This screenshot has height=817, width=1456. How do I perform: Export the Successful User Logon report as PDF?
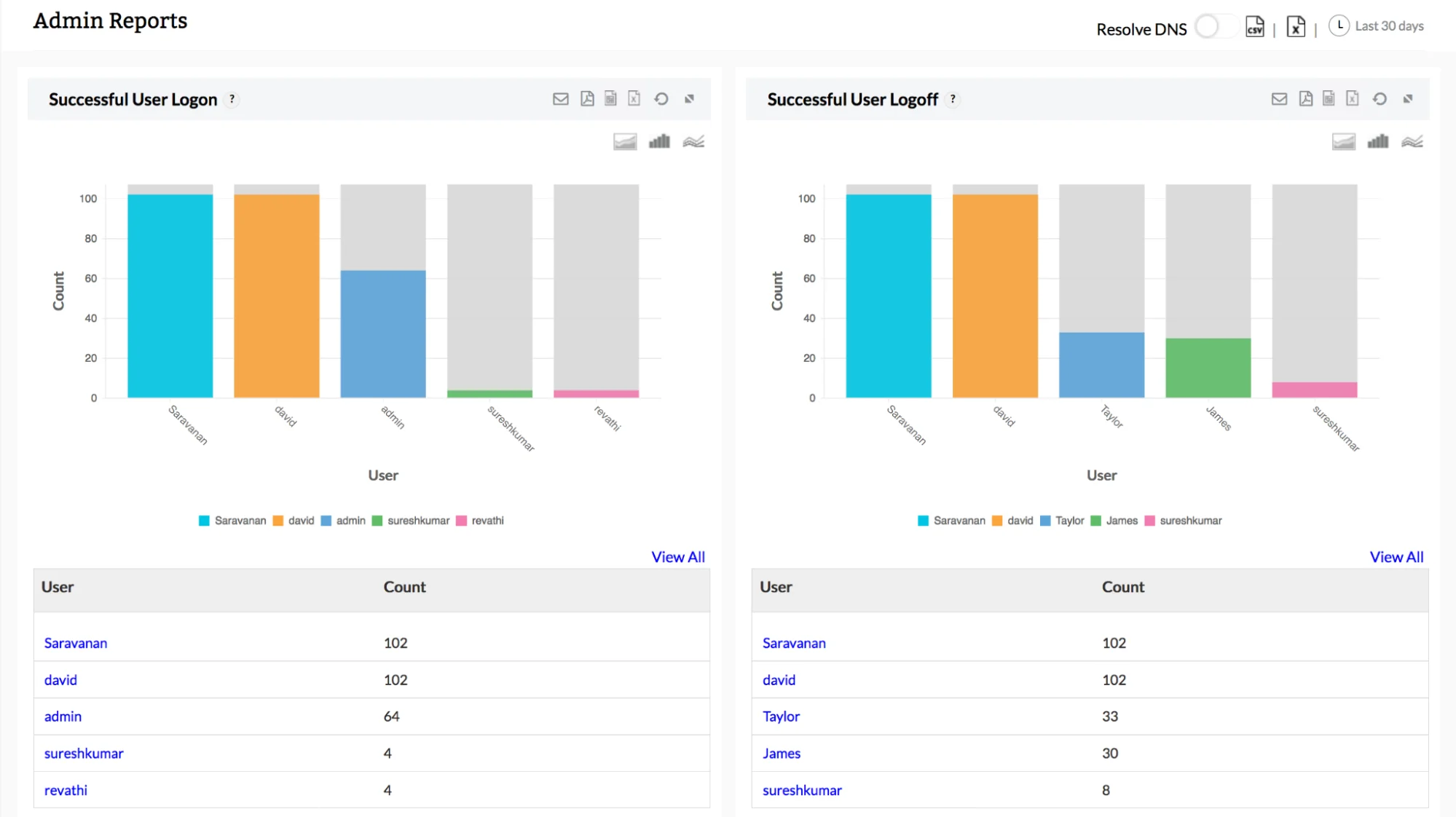(x=587, y=98)
